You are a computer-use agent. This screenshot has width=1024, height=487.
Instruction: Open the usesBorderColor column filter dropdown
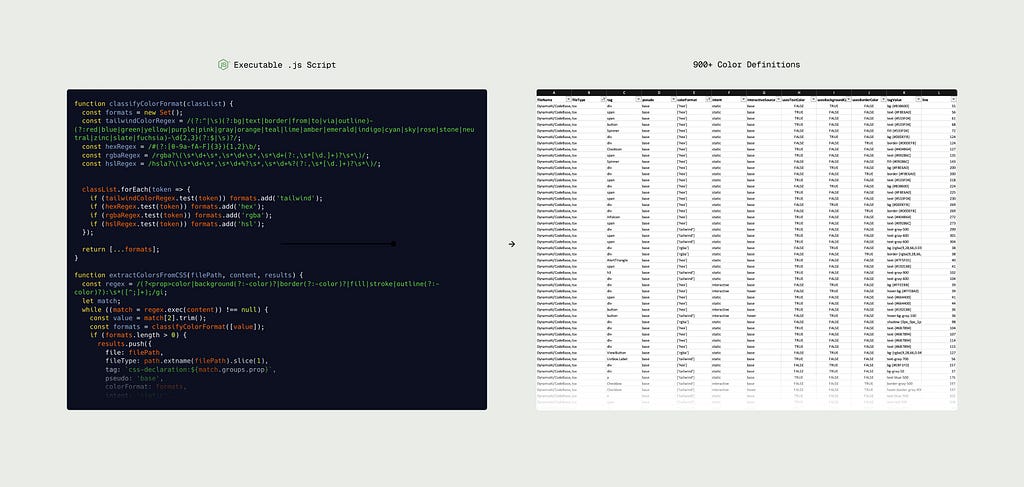point(884,99)
